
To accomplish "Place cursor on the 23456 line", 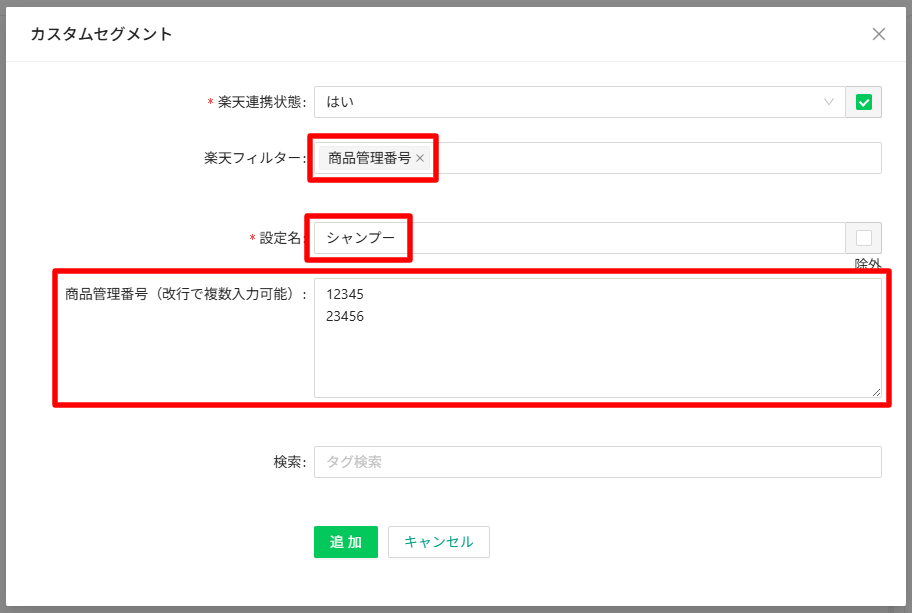I will pyautogui.click(x=345, y=317).
